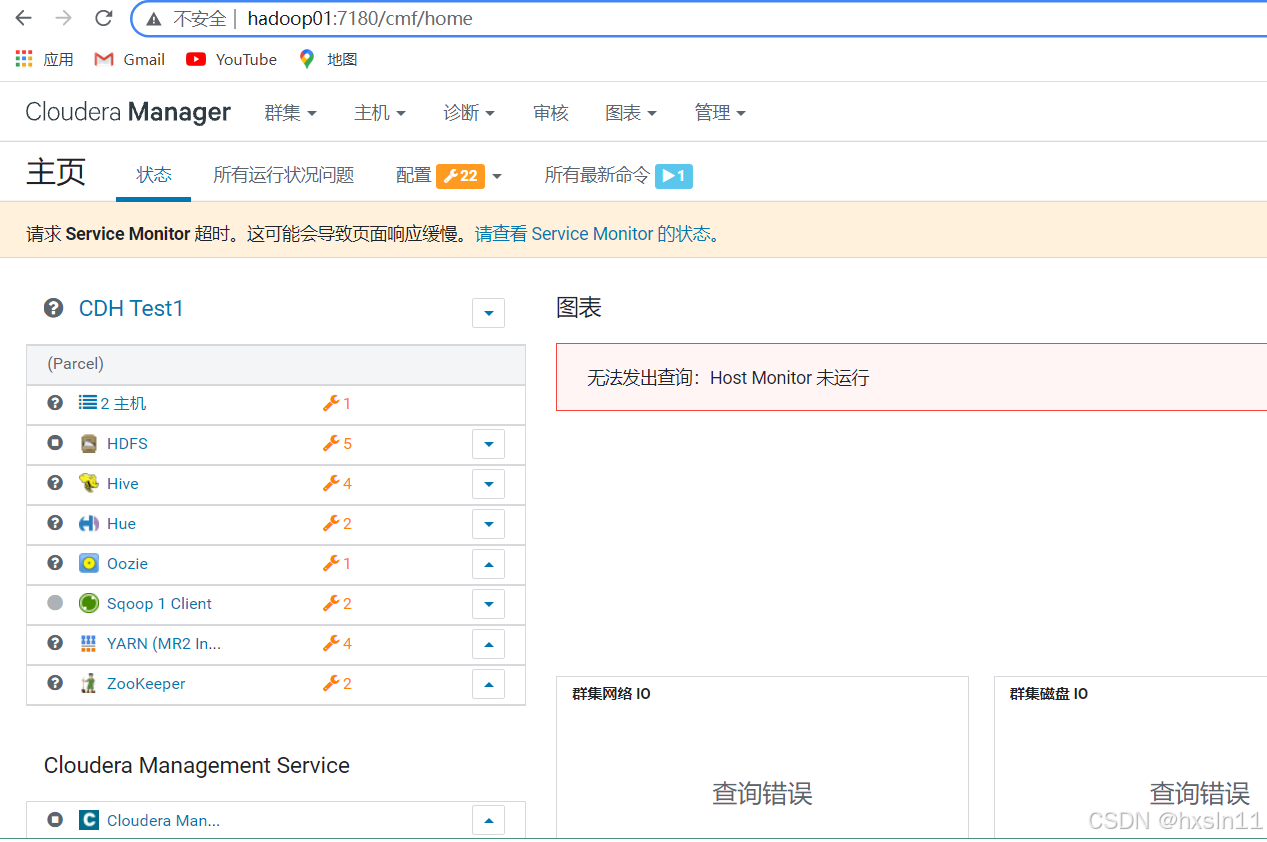Open the 群集 menu
The height and width of the screenshot is (842, 1267).
290,113
